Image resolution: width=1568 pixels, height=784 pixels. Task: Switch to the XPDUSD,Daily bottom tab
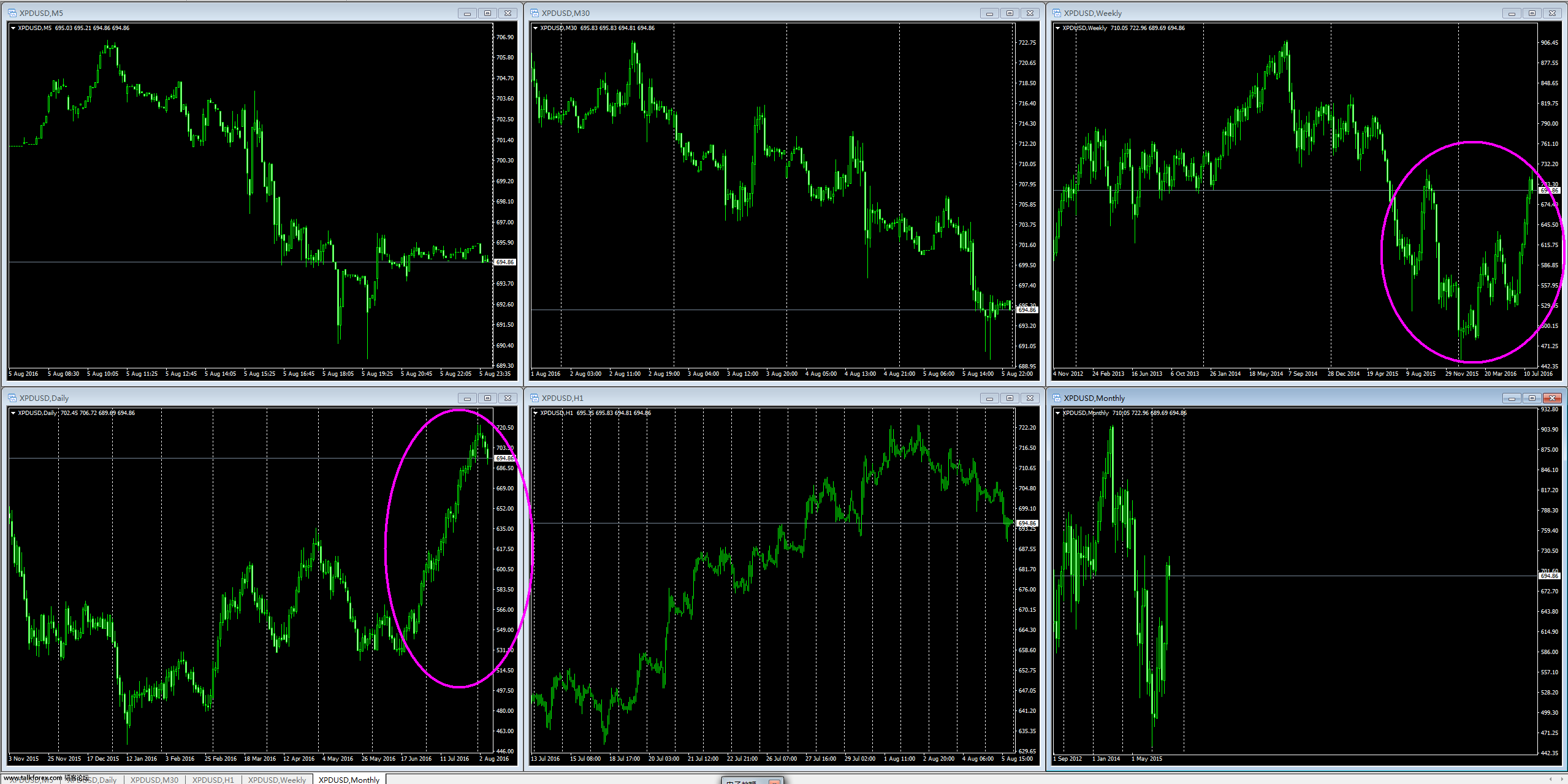pos(92,780)
